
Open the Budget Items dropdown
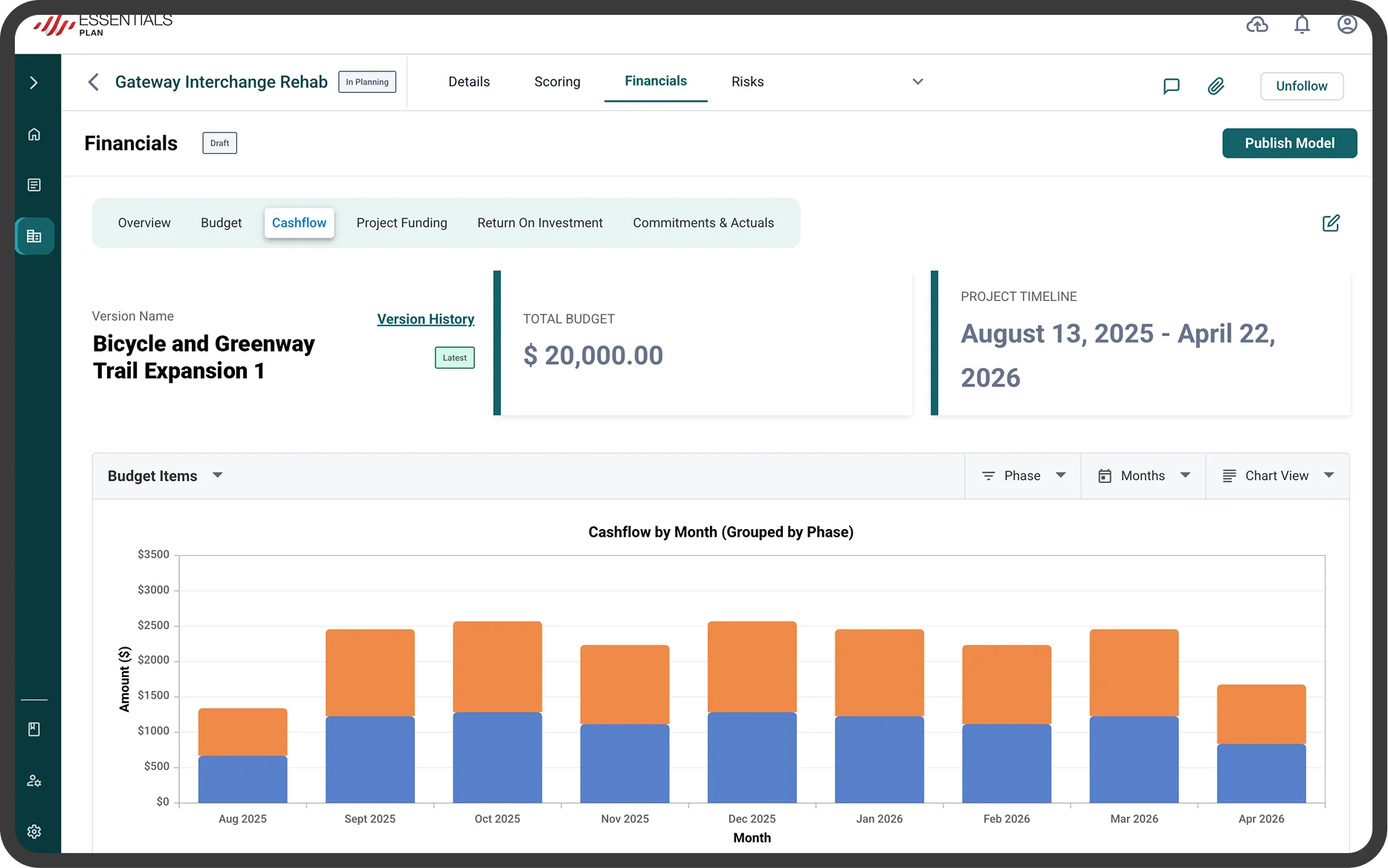click(165, 476)
